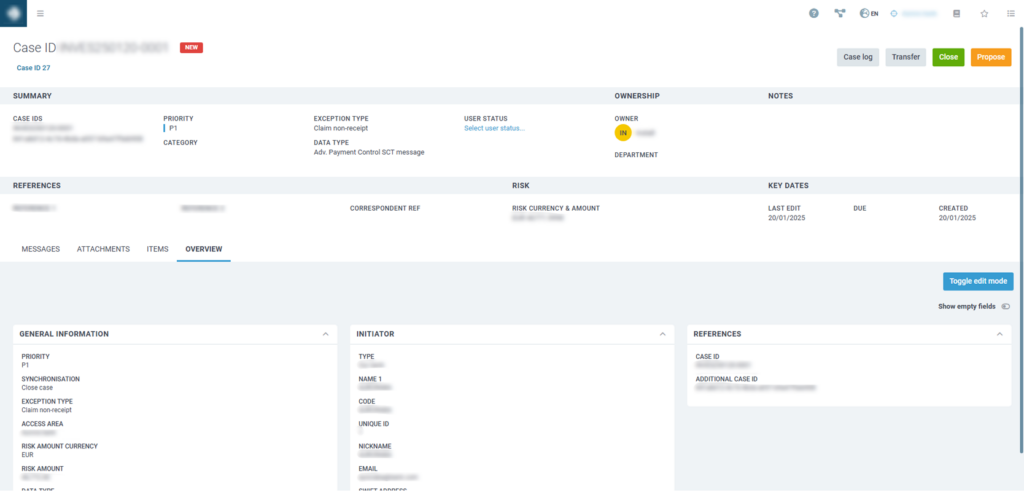
Task: Click the star favorites icon
Action: (984, 14)
